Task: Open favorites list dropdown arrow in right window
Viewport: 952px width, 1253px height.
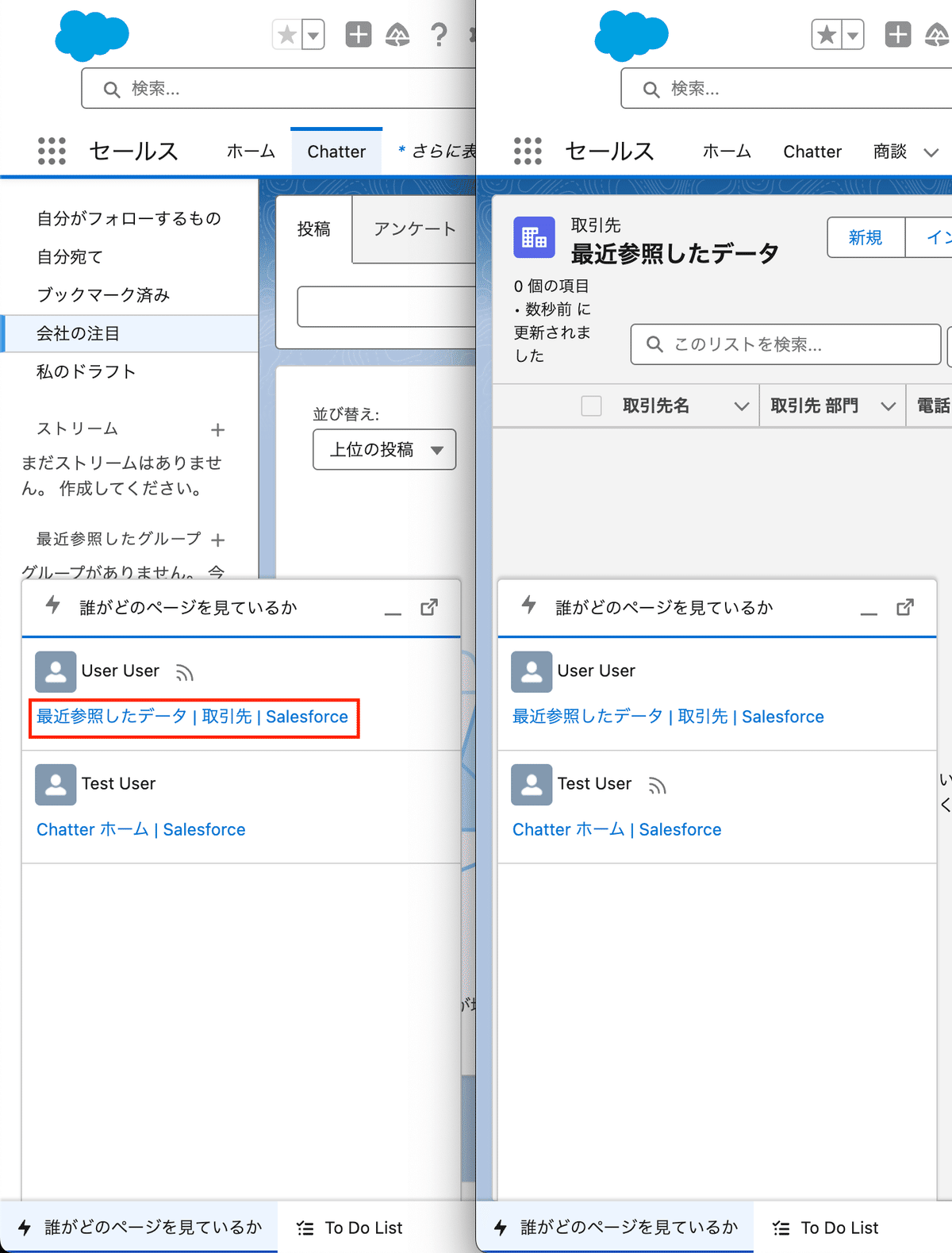Action: pos(853,35)
